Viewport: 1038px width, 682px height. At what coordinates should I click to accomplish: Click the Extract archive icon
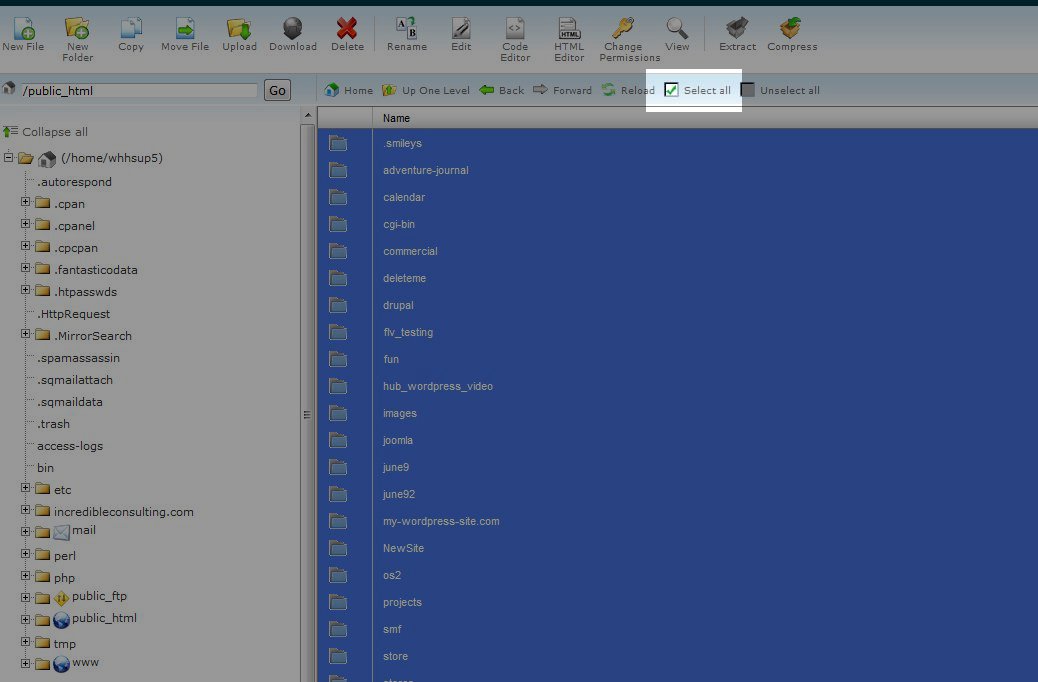(x=737, y=29)
